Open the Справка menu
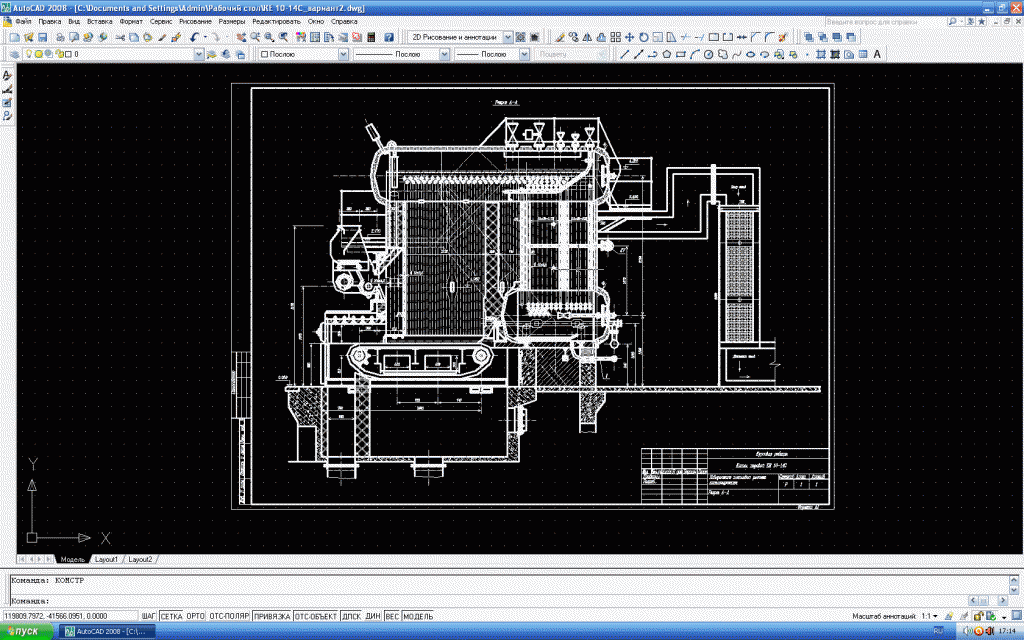Screen dimensions: 1024x640 click(344, 22)
